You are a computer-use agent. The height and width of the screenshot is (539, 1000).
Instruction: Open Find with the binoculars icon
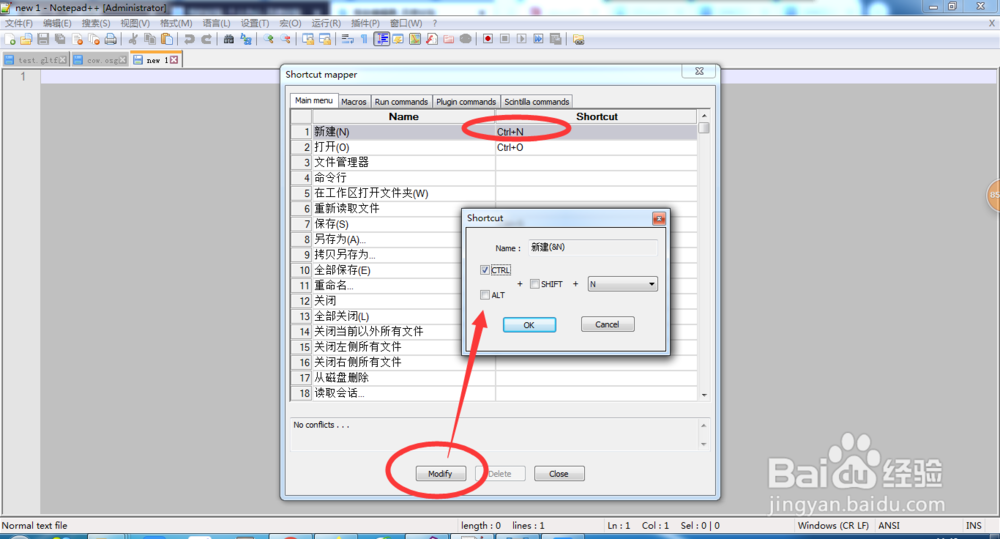(x=229, y=40)
